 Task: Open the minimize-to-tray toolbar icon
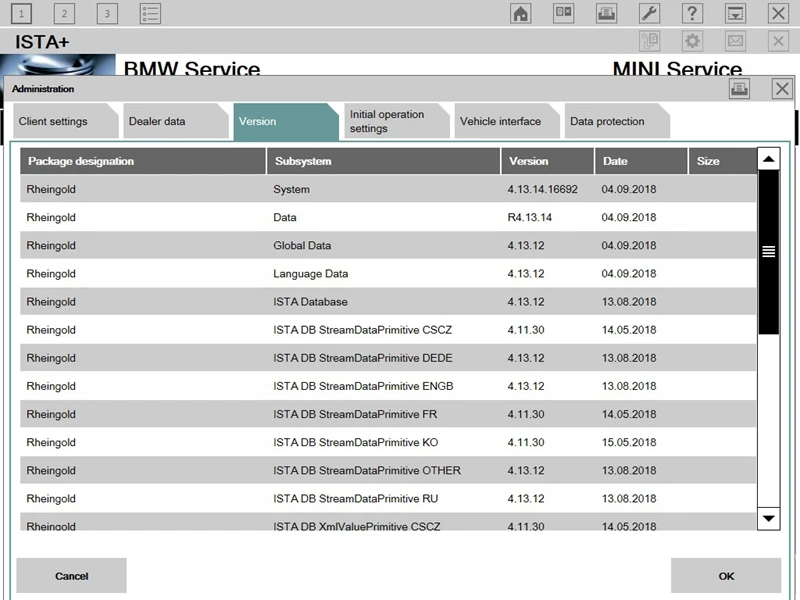click(x=735, y=13)
